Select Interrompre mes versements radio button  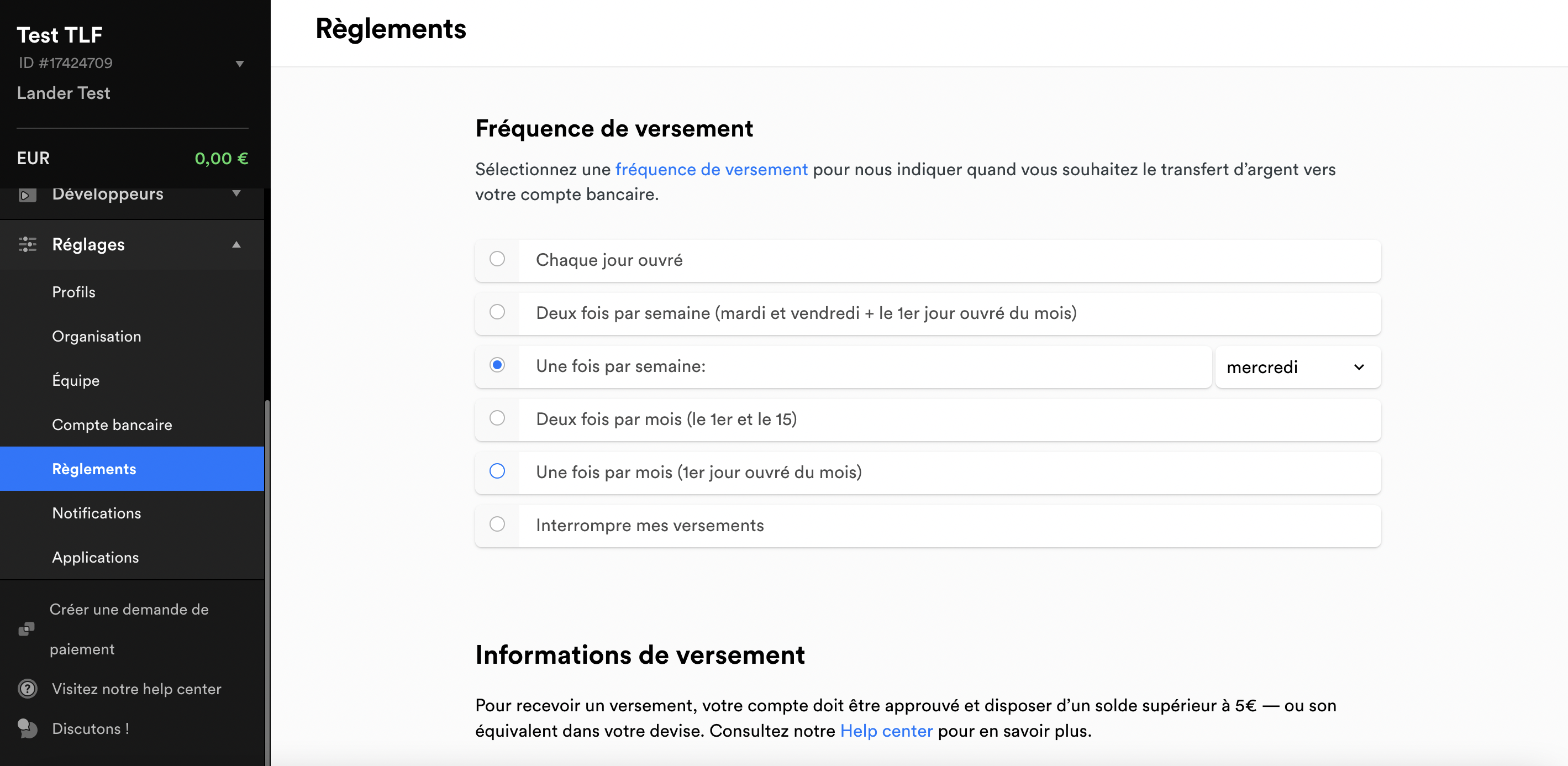(497, 524)
